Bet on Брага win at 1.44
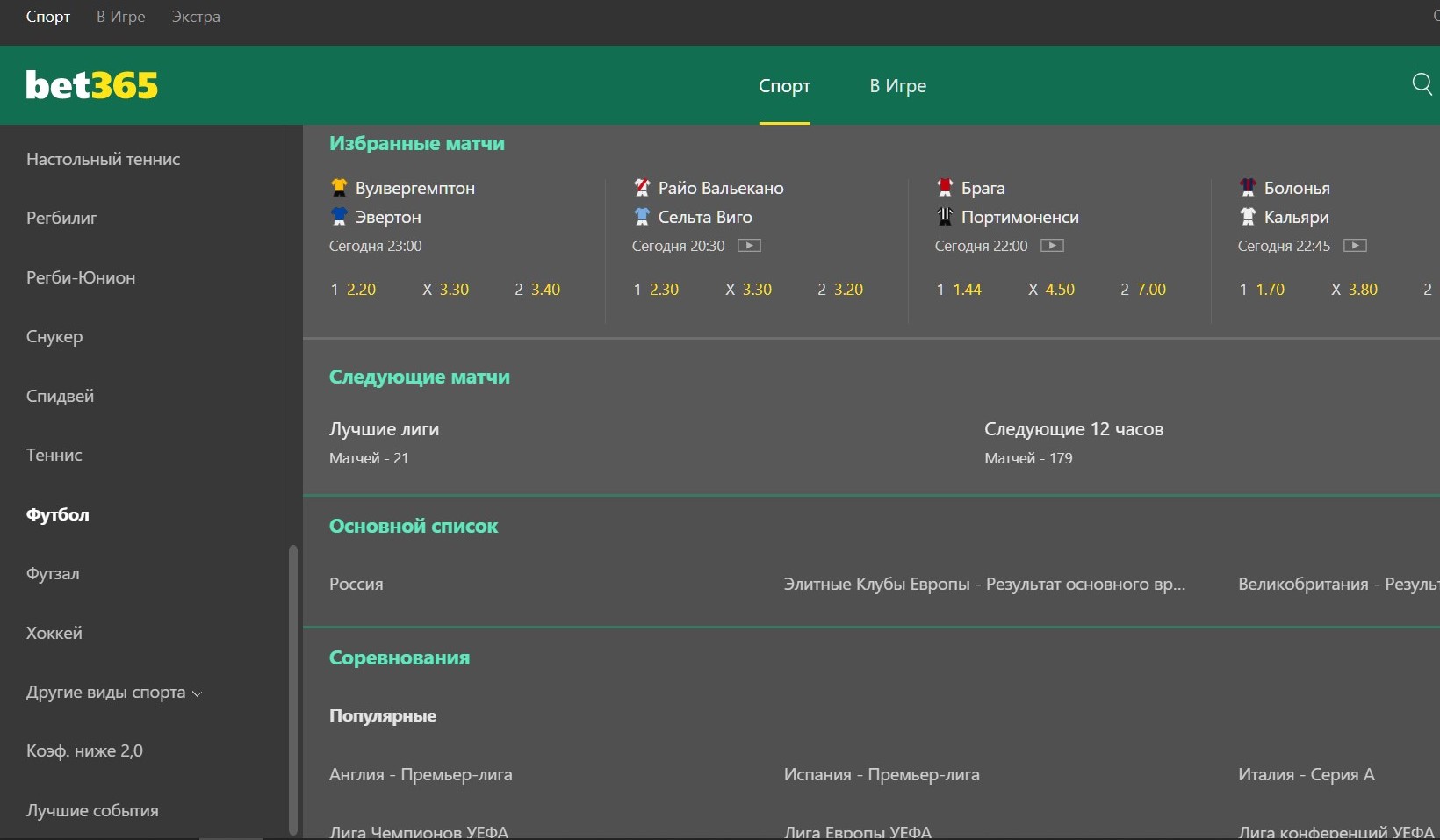The height and width of the screenshot is (840, 1440). point(959,290)
